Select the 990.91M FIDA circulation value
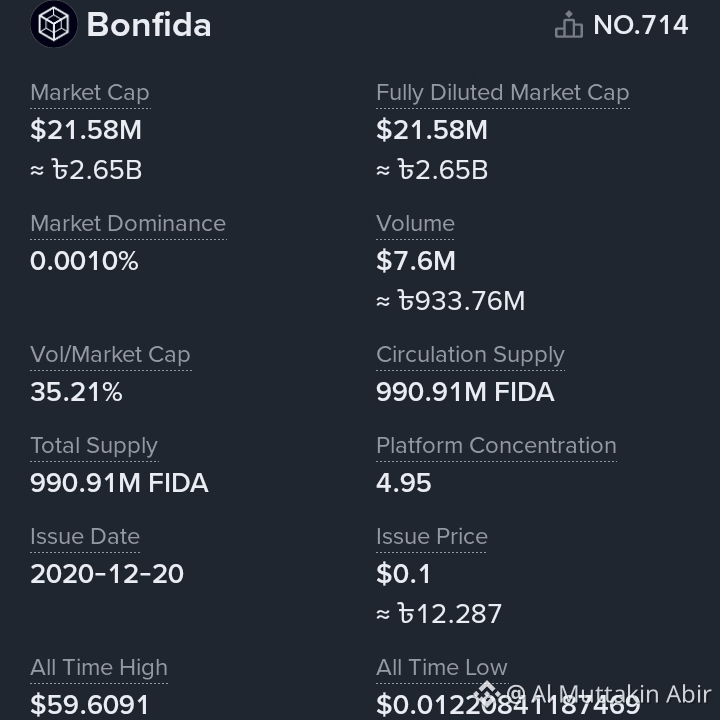The height and width of the screenshot is (720, 720). (465, 392)
